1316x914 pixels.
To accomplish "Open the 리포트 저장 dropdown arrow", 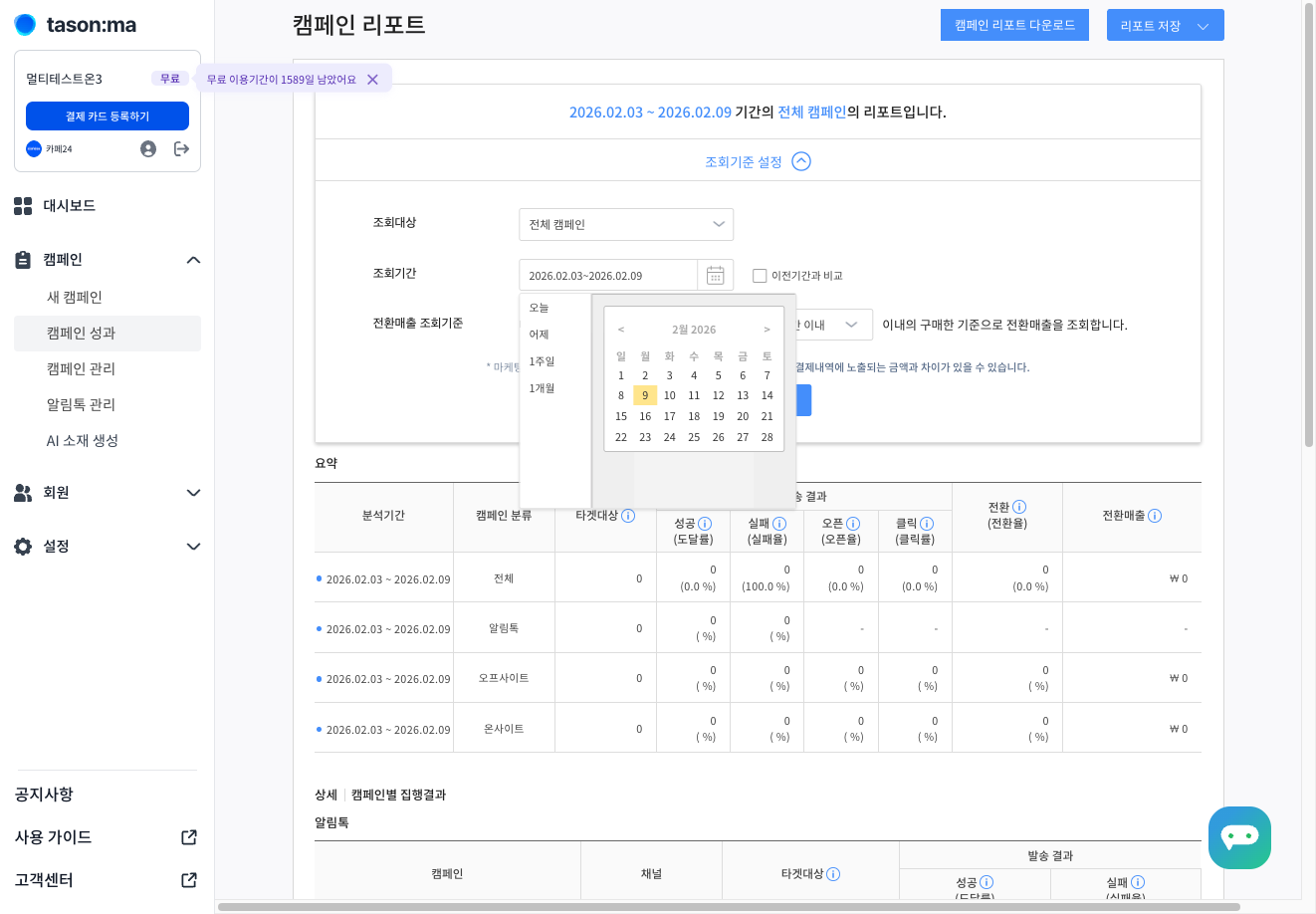I will coord(1203,26).
